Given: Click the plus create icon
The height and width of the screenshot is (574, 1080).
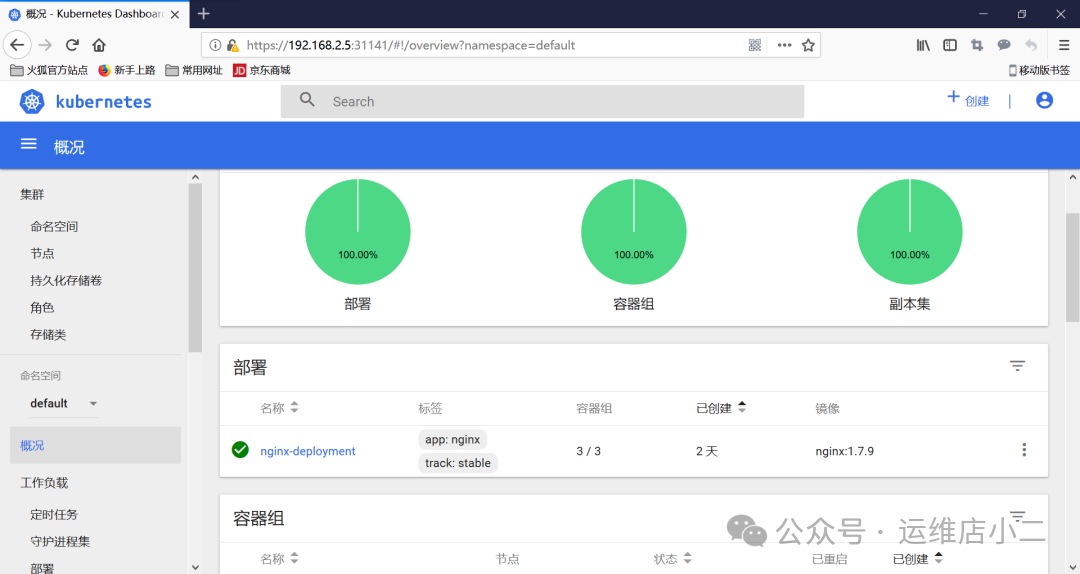Looking at the screenshot, I should [953, 96].
